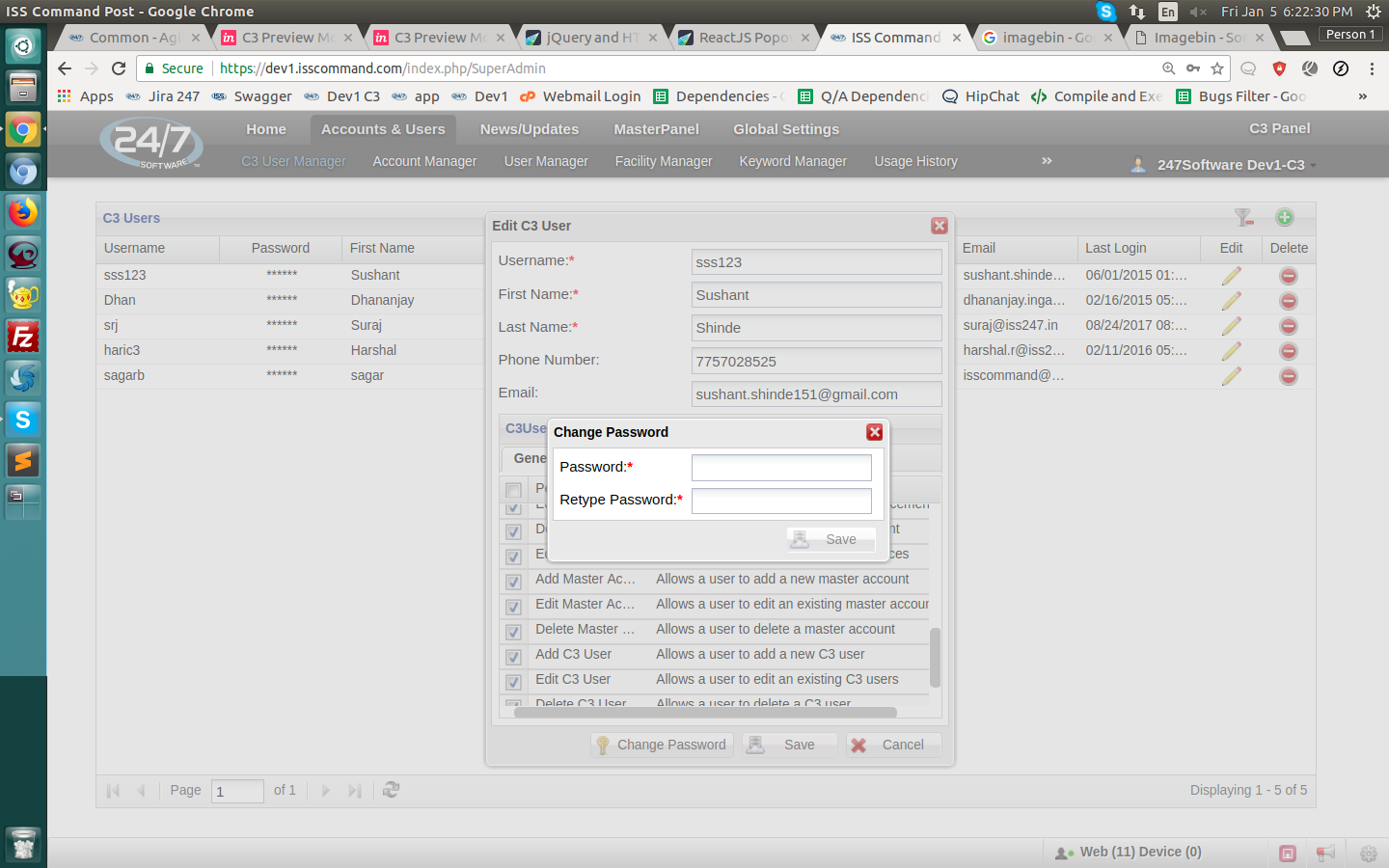Go to previous page of the grid
Viewport: 1389px width, 868px height.
click(x=141, y=790)
